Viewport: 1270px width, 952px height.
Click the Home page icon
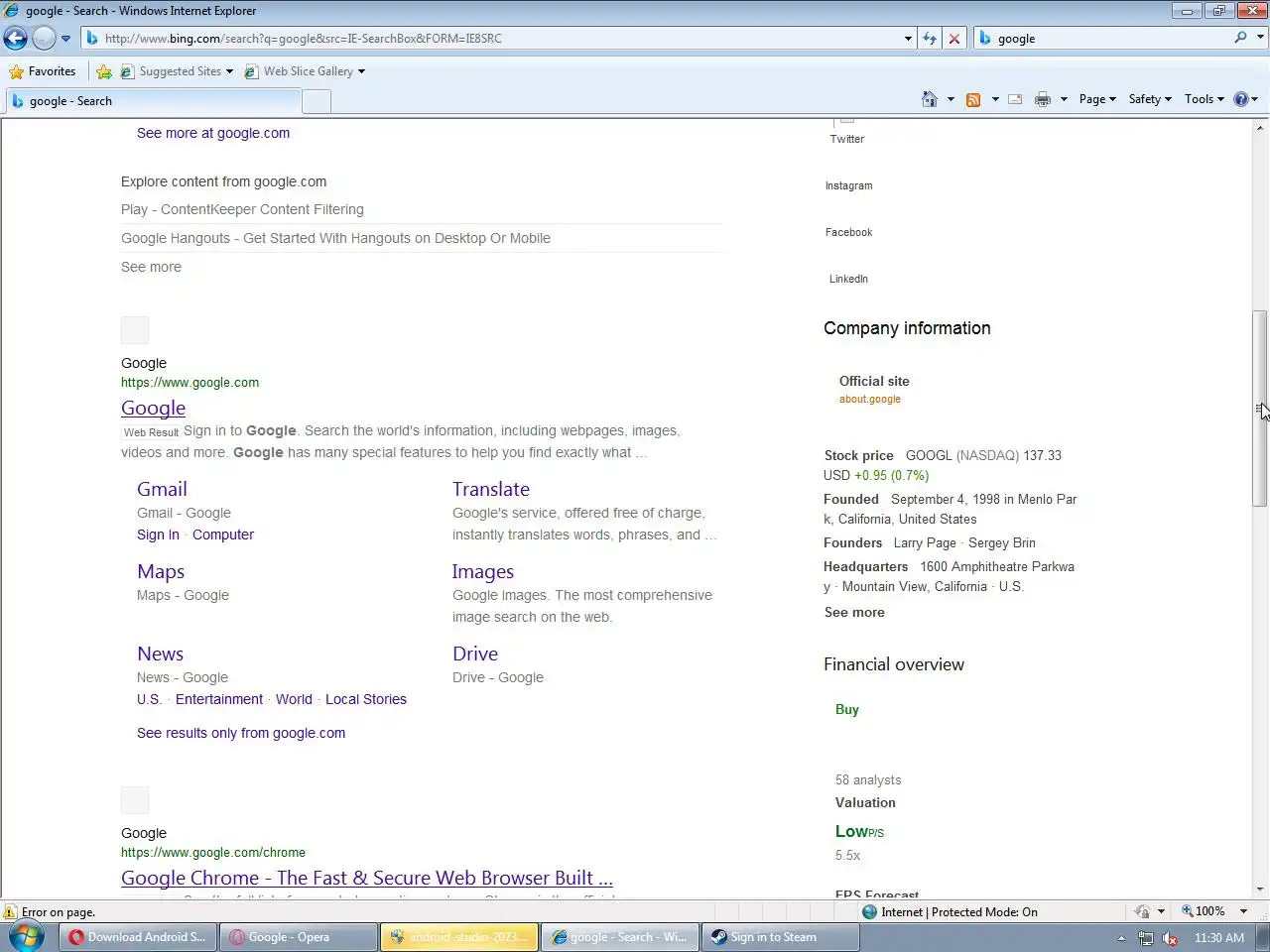[x=930, y=99]
